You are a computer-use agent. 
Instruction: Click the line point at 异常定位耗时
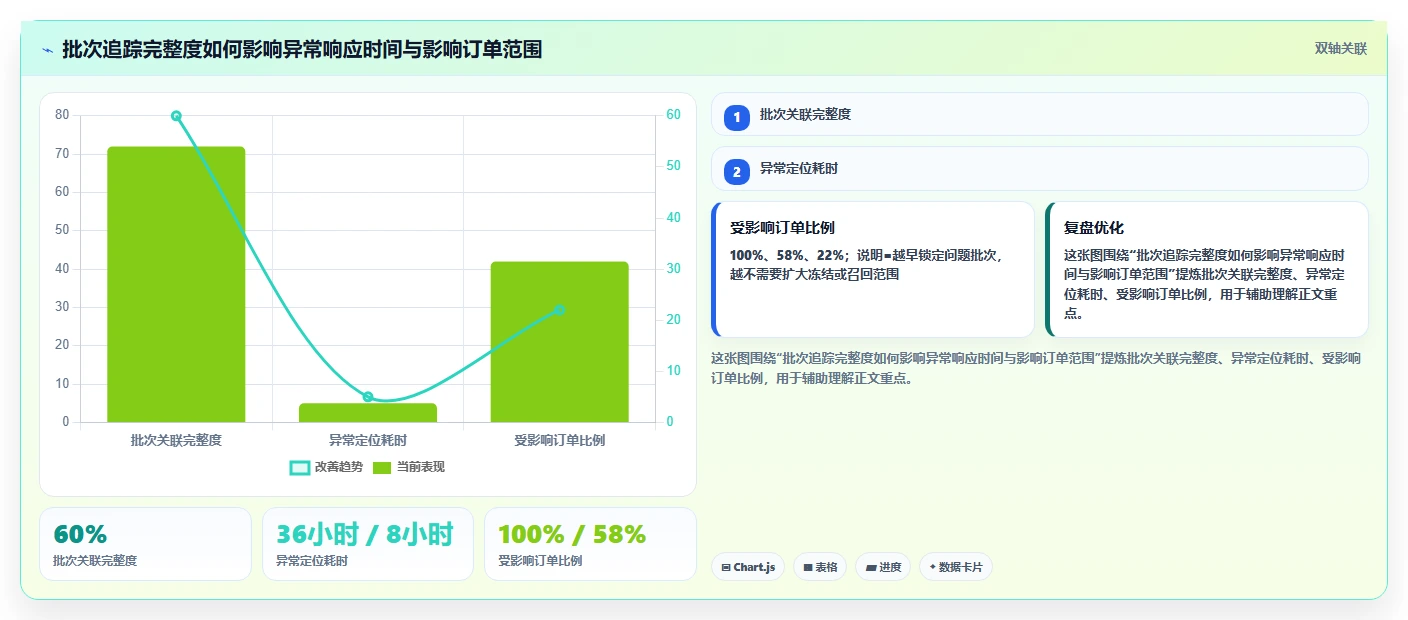coord(368,397)
